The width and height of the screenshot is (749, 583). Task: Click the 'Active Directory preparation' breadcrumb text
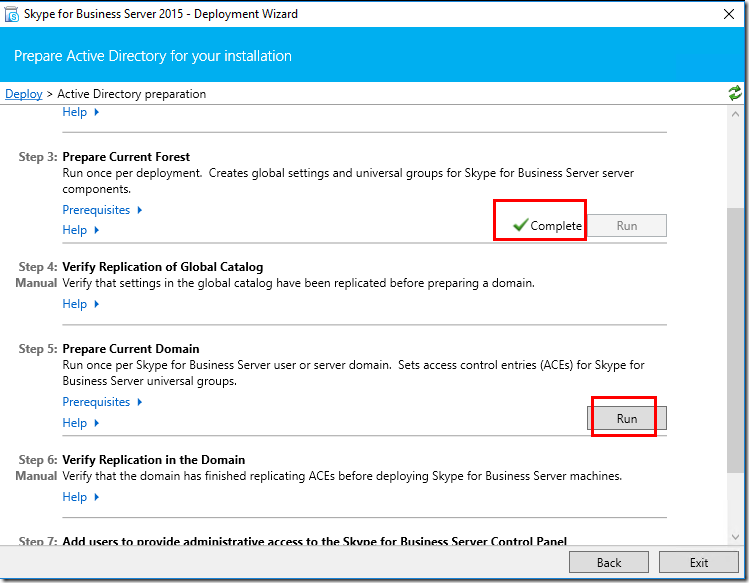click(x=132, y=94)
